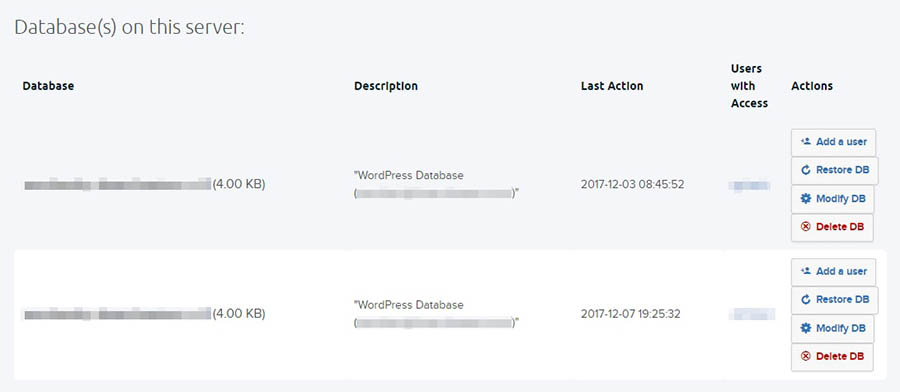Click the first blurred database name

pos(118,185)
